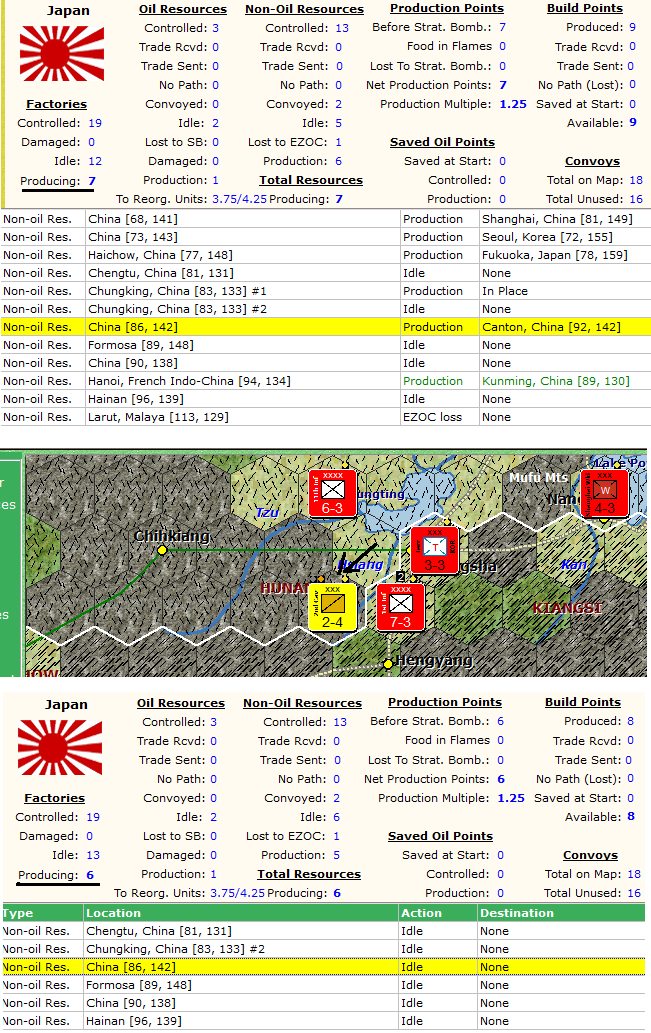
Task: Click Build Points Produced value 8
Action: pyautogui.click(x=631, y=721)
